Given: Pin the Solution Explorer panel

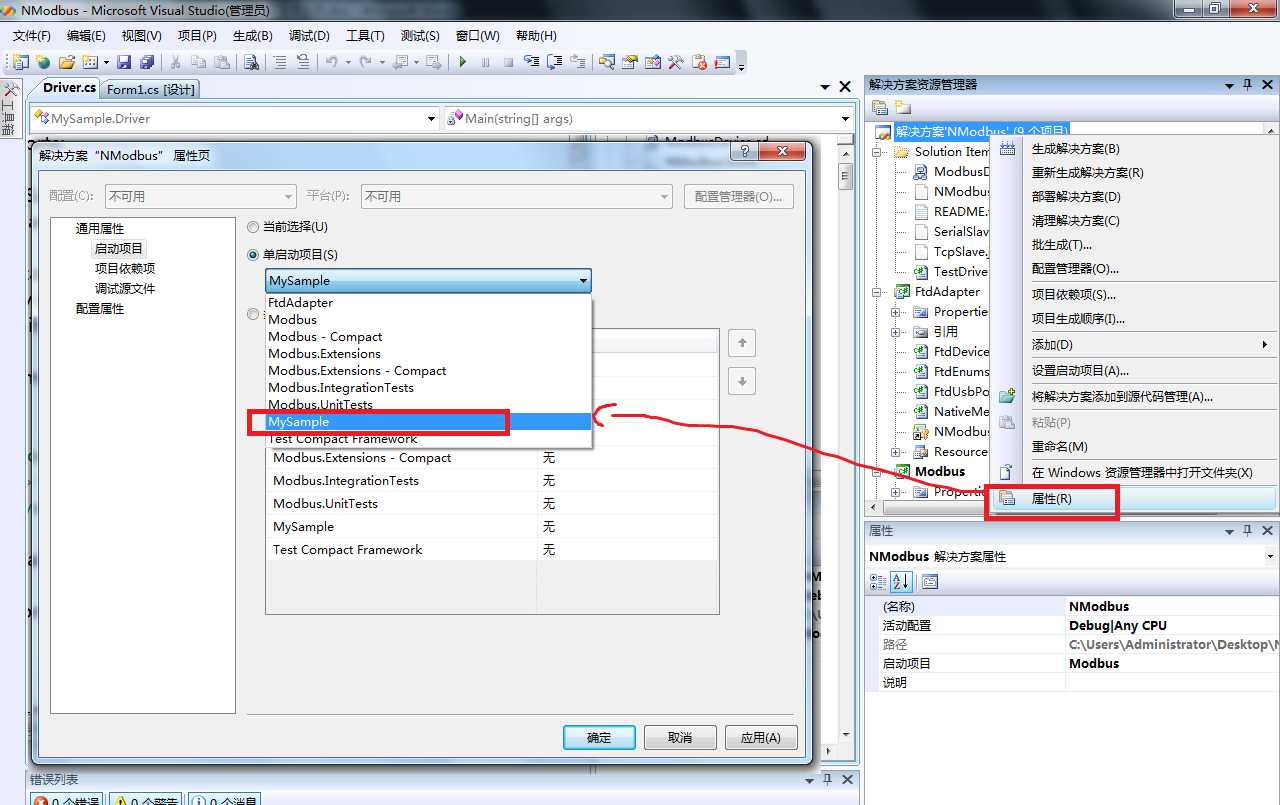Looking at the screenshot, I should pos(1247,85).
